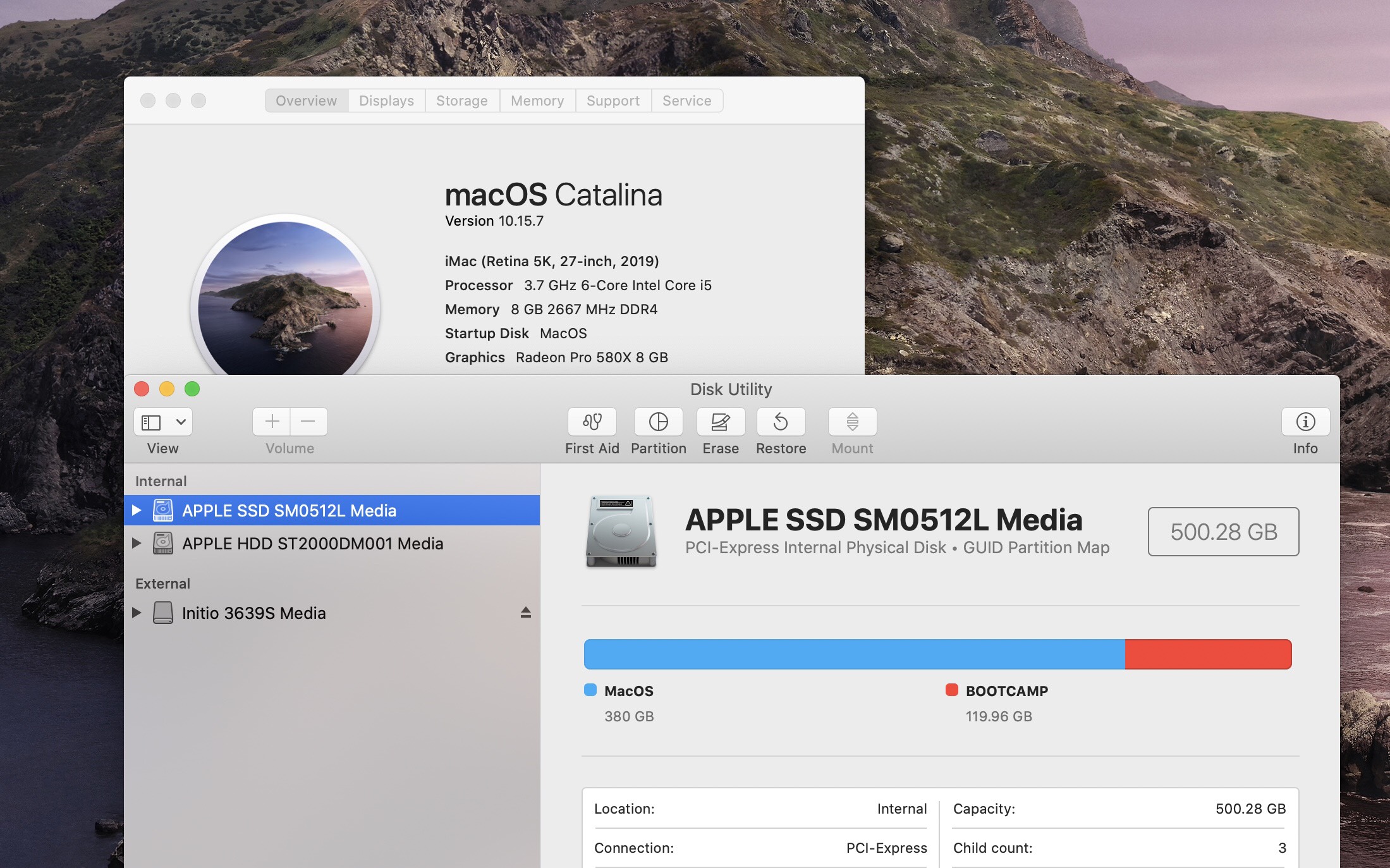1390x868 pixels.
Task: Run First Aid on the selected disk
Action: [592, 422]
